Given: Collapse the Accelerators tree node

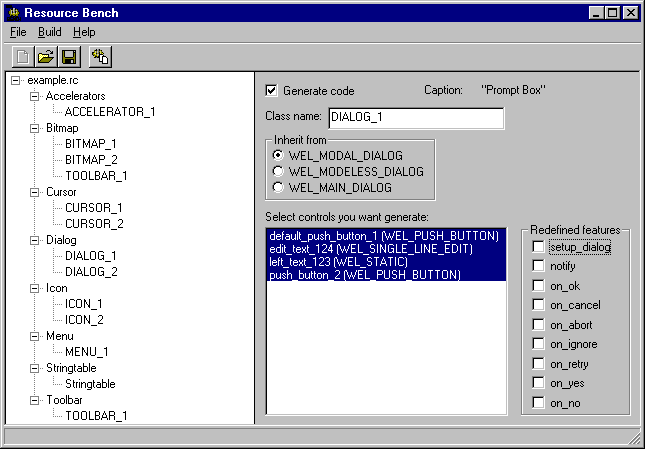Looking at the screenshot, I should pyautogui.click(x=37, y=96).
